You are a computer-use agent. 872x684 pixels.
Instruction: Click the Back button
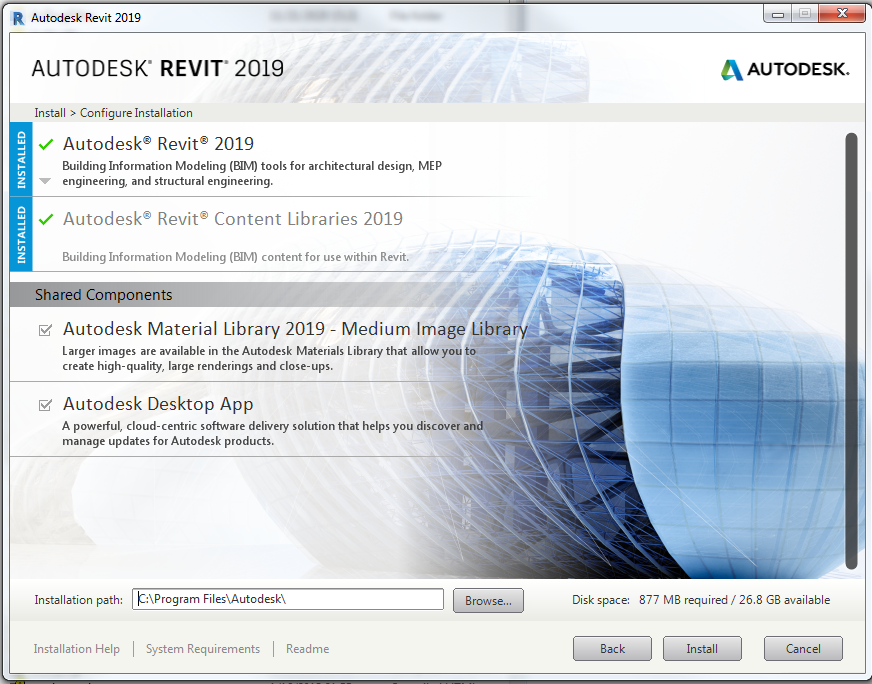[x=611, y=648]
